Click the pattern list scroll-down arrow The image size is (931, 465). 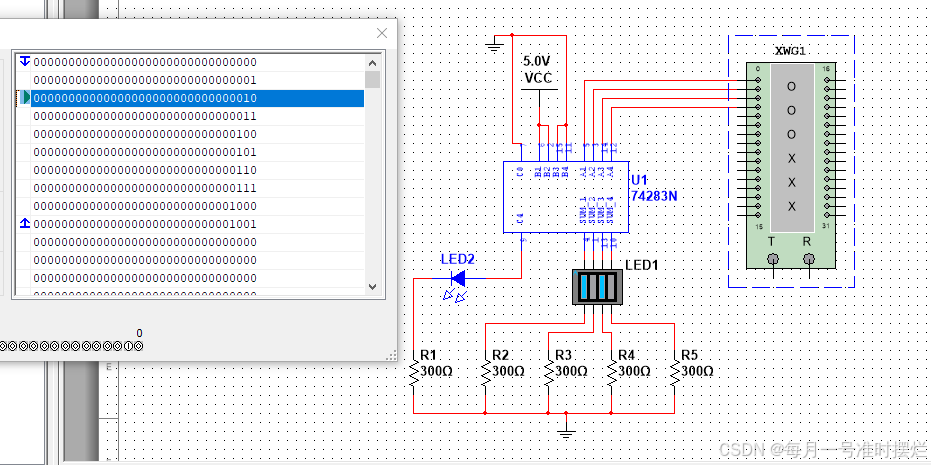372,286
